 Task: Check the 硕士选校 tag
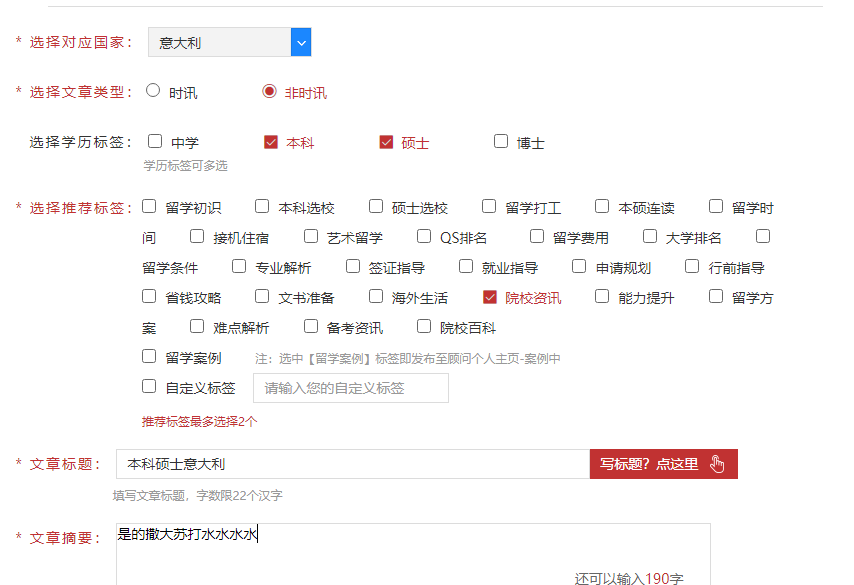click(376, 206)
